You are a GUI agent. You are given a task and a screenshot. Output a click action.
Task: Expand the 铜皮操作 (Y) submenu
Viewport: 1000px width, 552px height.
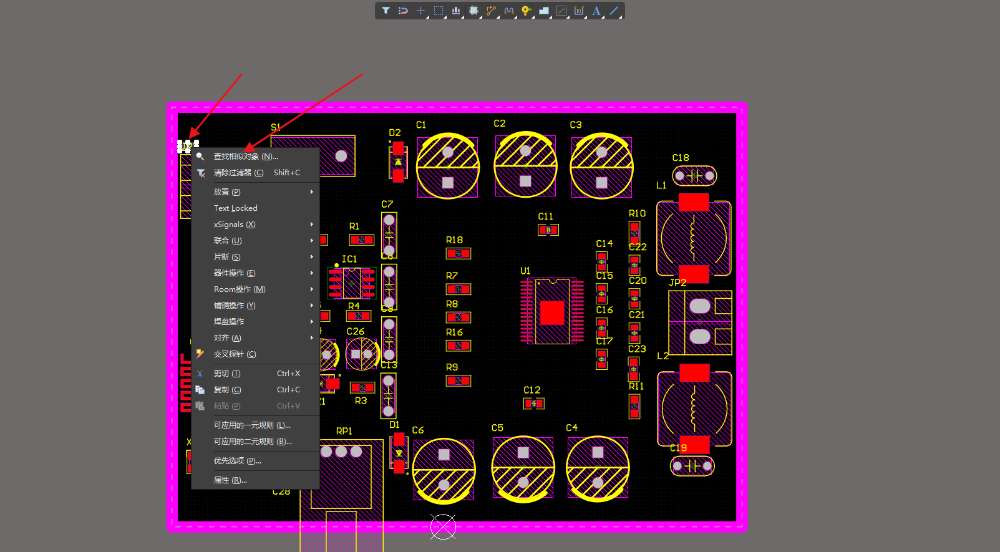click(x=255, y=305)
